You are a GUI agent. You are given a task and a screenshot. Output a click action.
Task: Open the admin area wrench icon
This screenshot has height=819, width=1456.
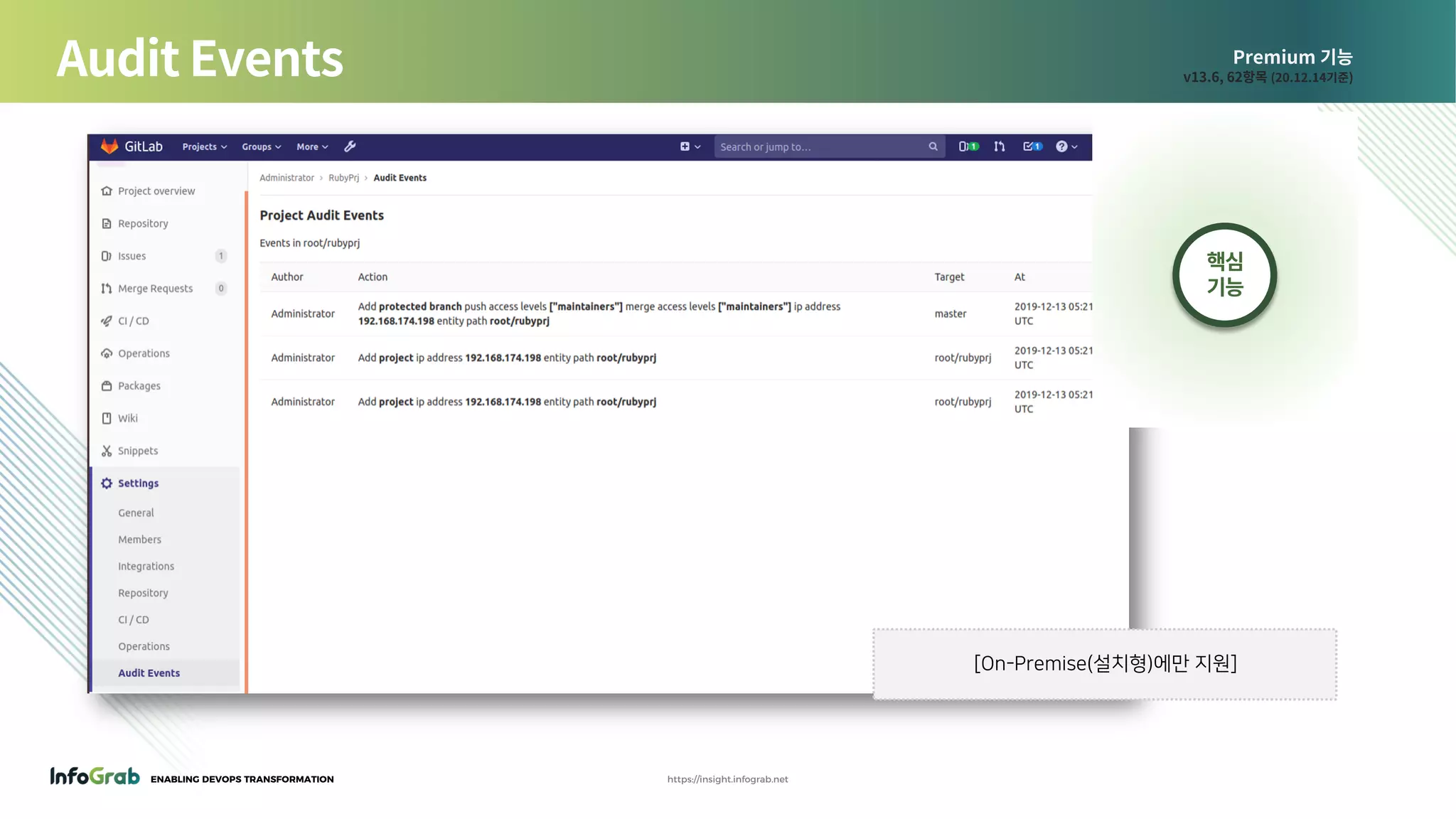350,146
